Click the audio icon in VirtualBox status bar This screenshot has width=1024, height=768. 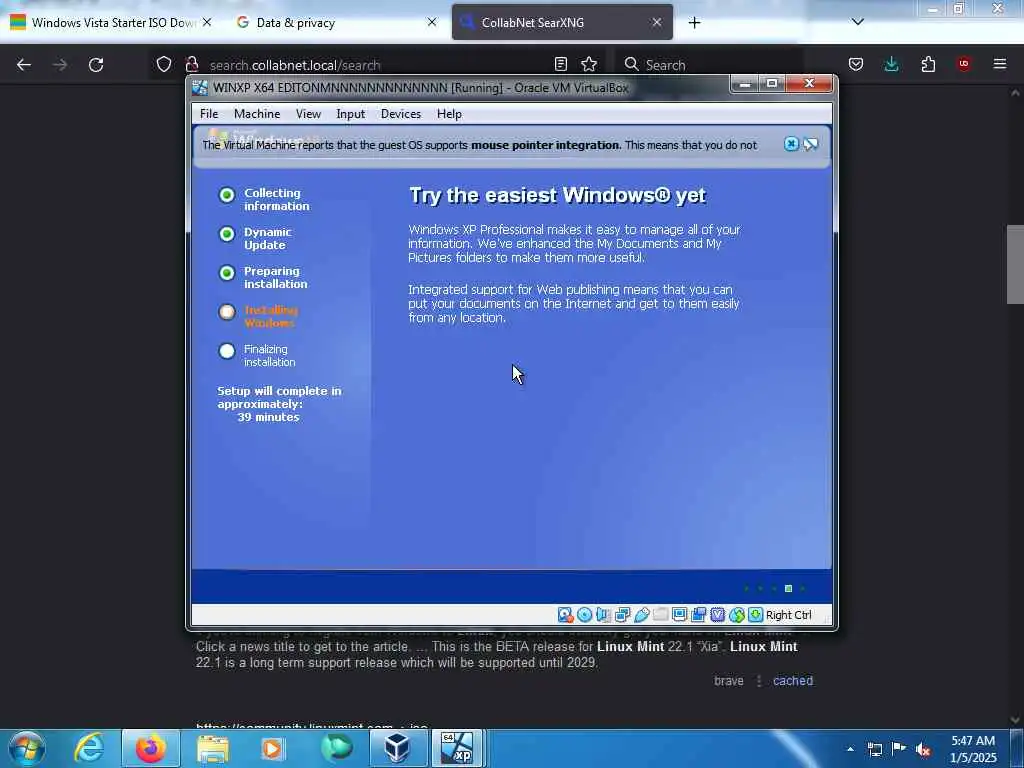(x=603, y=615)
